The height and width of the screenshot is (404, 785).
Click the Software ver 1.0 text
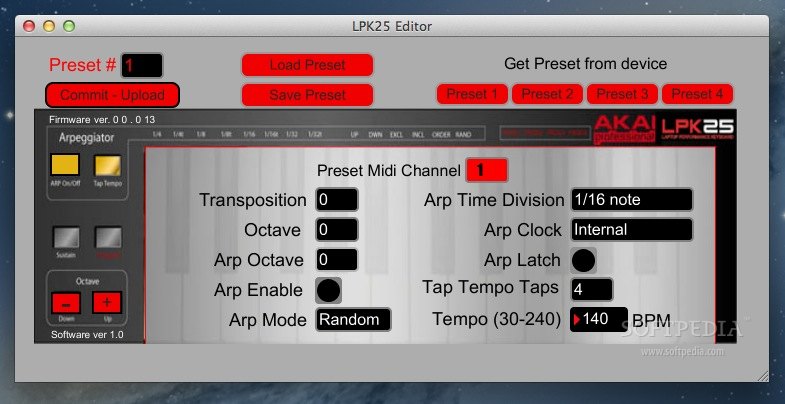click(x=87, y=335)
